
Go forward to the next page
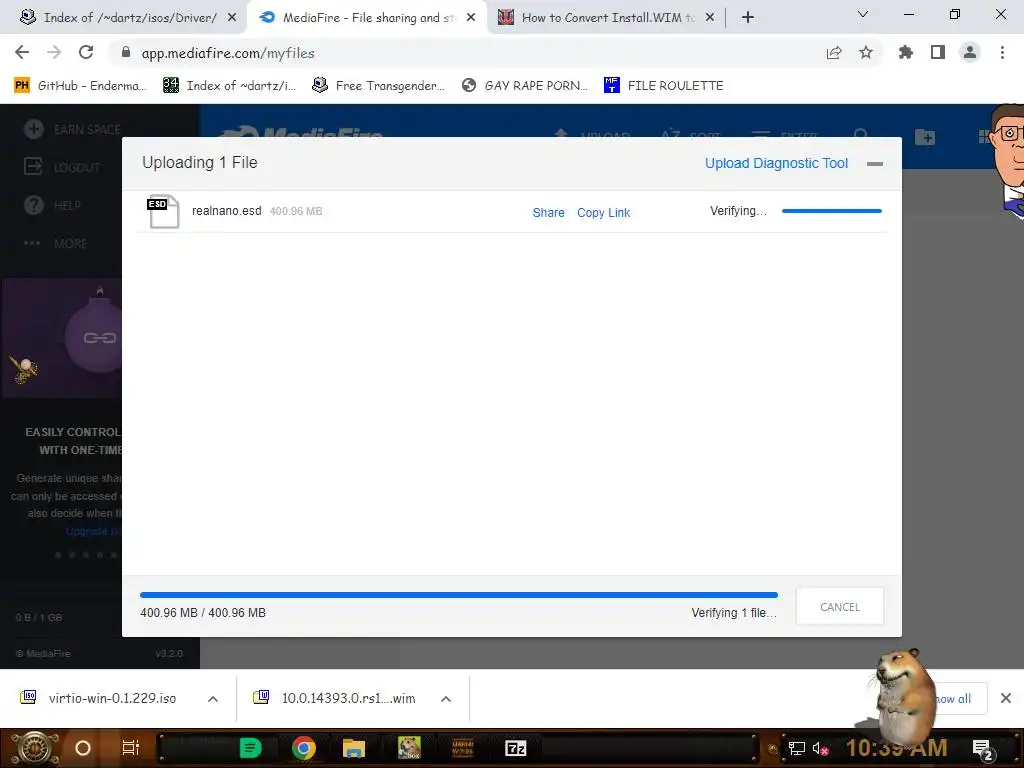click(x=54, y=52)
